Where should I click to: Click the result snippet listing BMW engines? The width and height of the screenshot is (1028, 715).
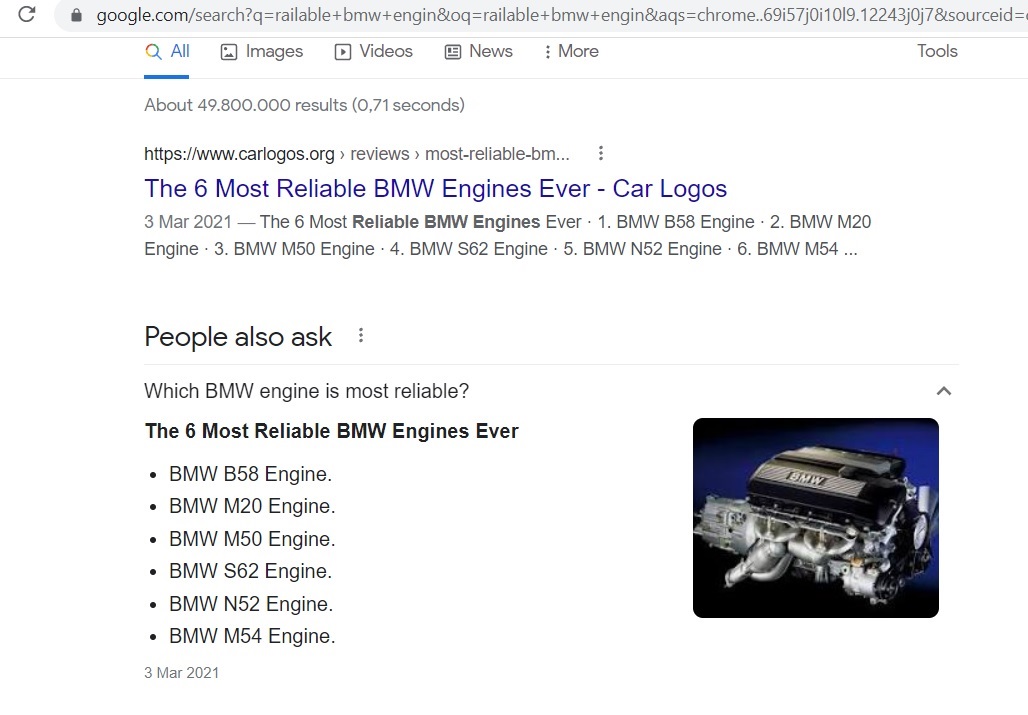[507, 235]
